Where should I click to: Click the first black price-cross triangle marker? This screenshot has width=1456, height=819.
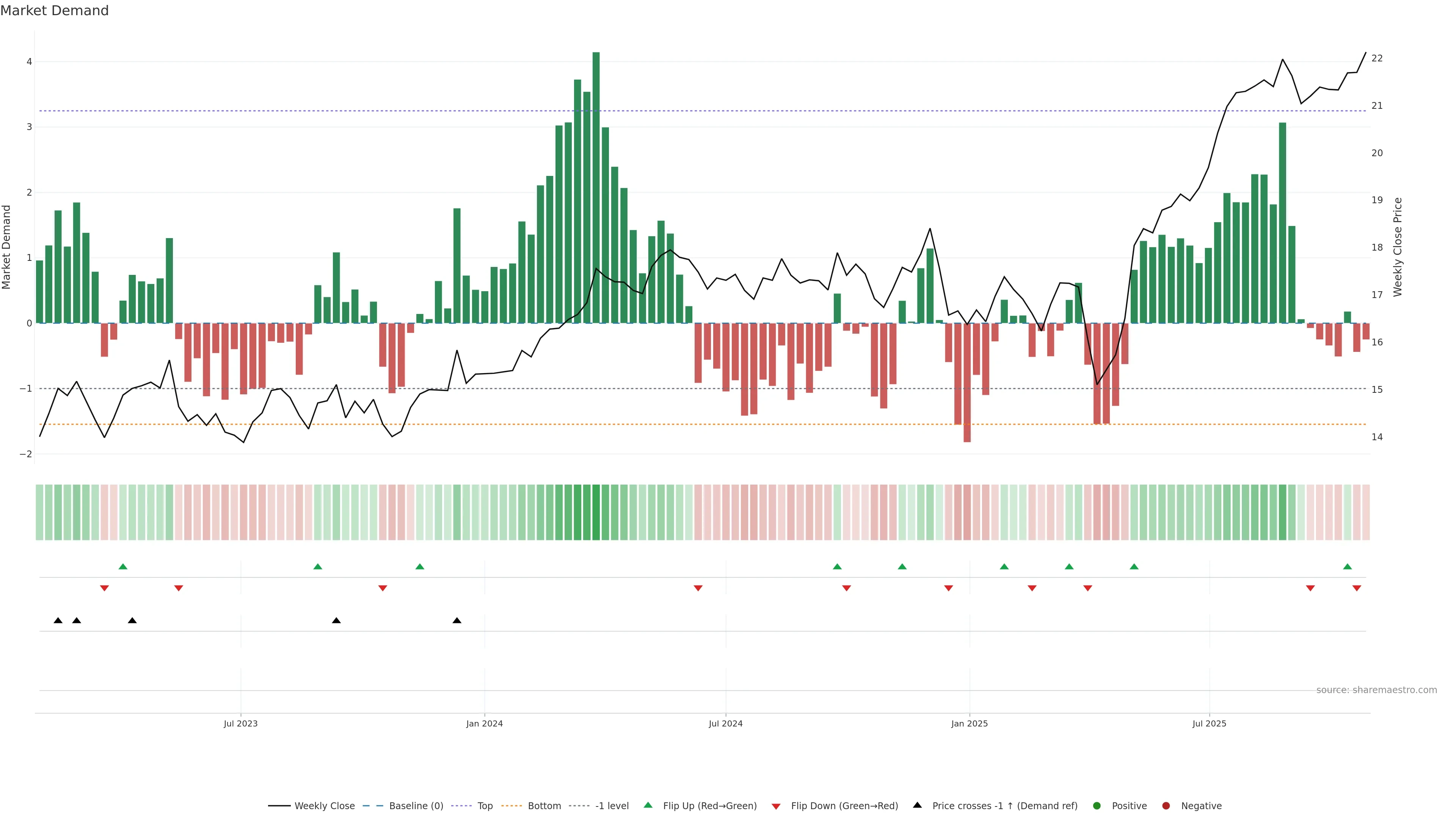58,621
